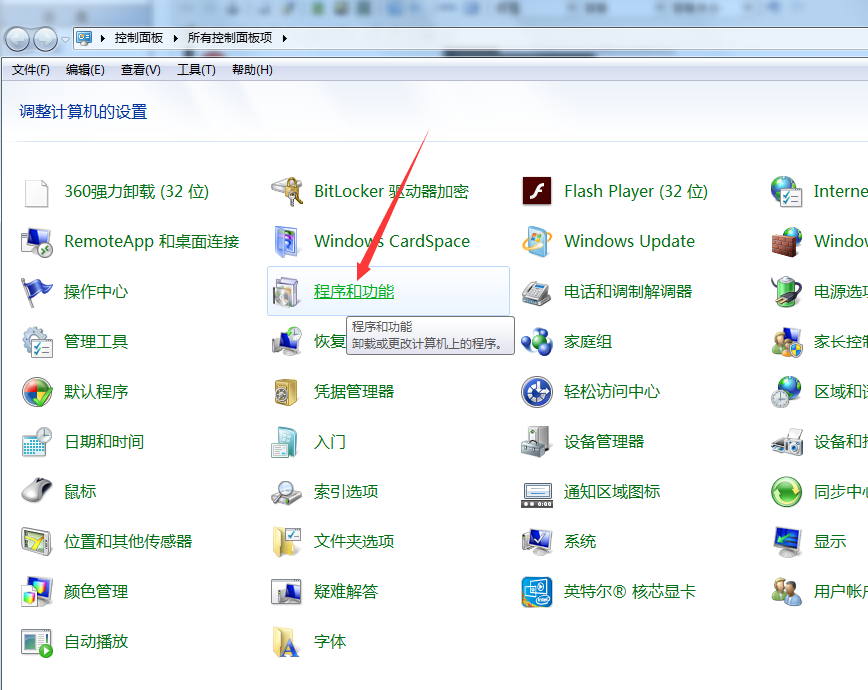Open the 管理工具 link

(96, 342)
